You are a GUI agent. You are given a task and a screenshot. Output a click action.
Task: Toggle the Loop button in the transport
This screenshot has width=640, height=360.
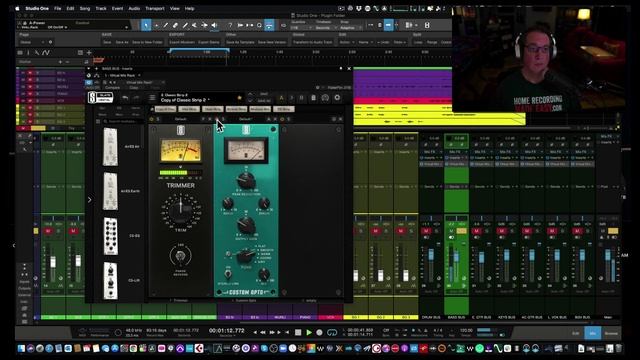(x=332, y=333)
